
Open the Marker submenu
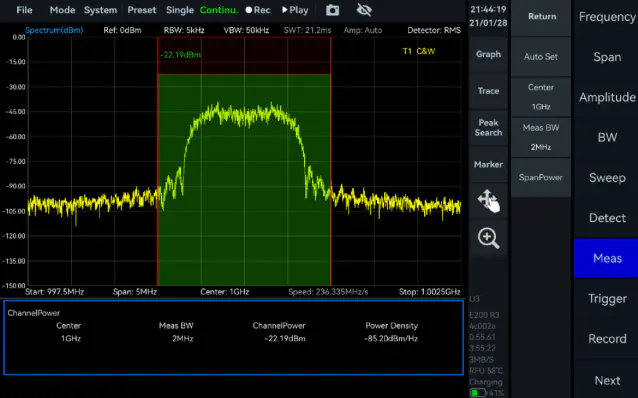[x=488, y=164]
